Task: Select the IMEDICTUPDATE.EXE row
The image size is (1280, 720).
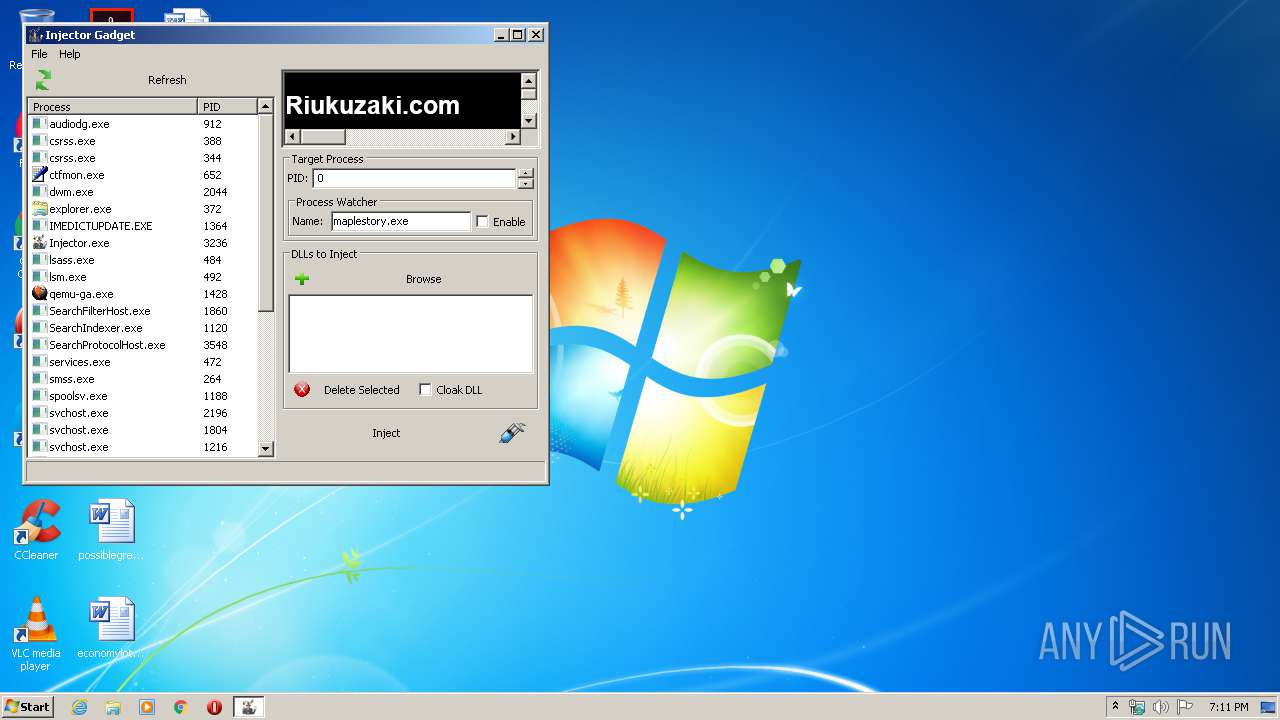Action: click(x=144, y=226)
